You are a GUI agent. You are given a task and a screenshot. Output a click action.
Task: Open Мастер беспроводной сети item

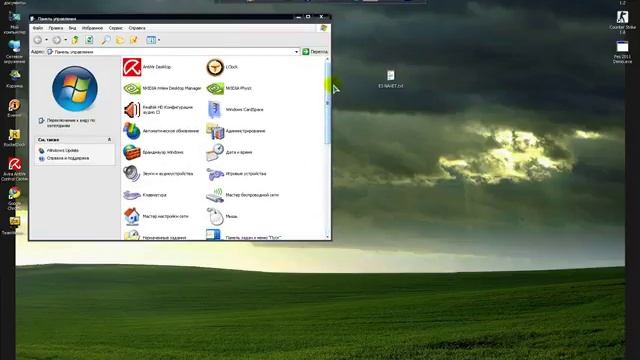(242, 195)
